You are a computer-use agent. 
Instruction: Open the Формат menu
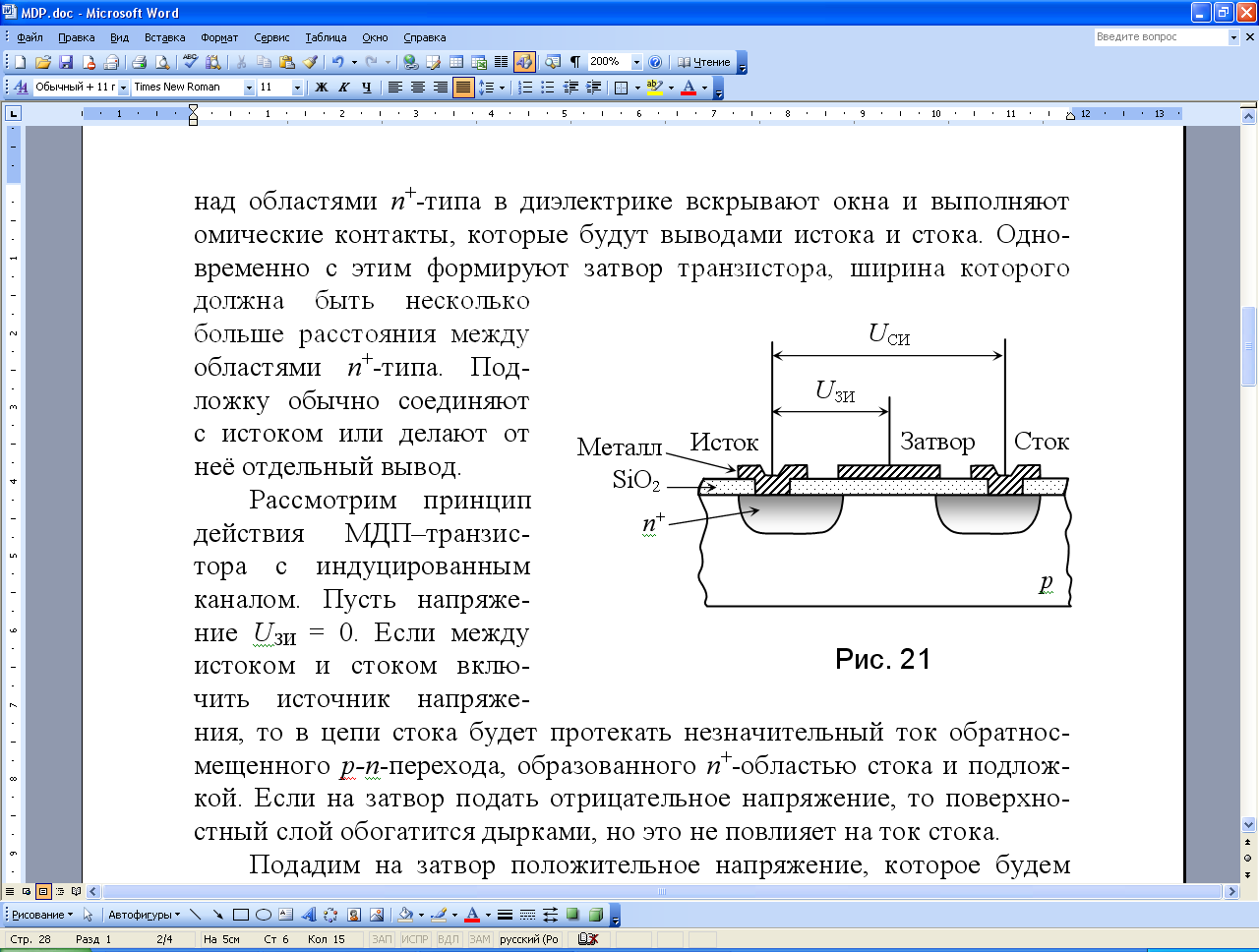[219, 37]
